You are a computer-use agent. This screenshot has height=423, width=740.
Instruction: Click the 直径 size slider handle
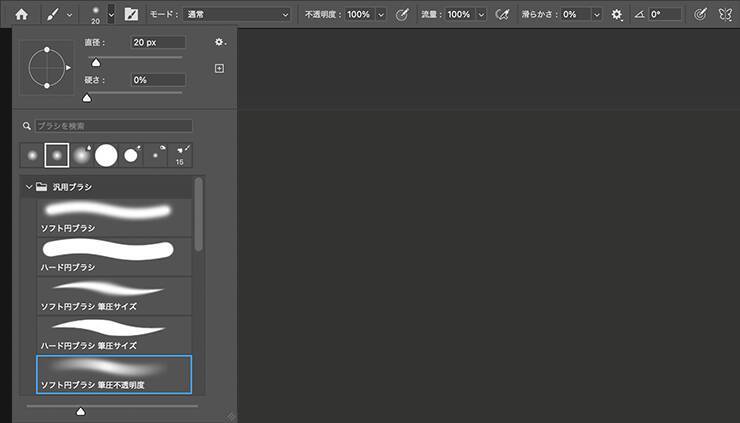[96, 62]
